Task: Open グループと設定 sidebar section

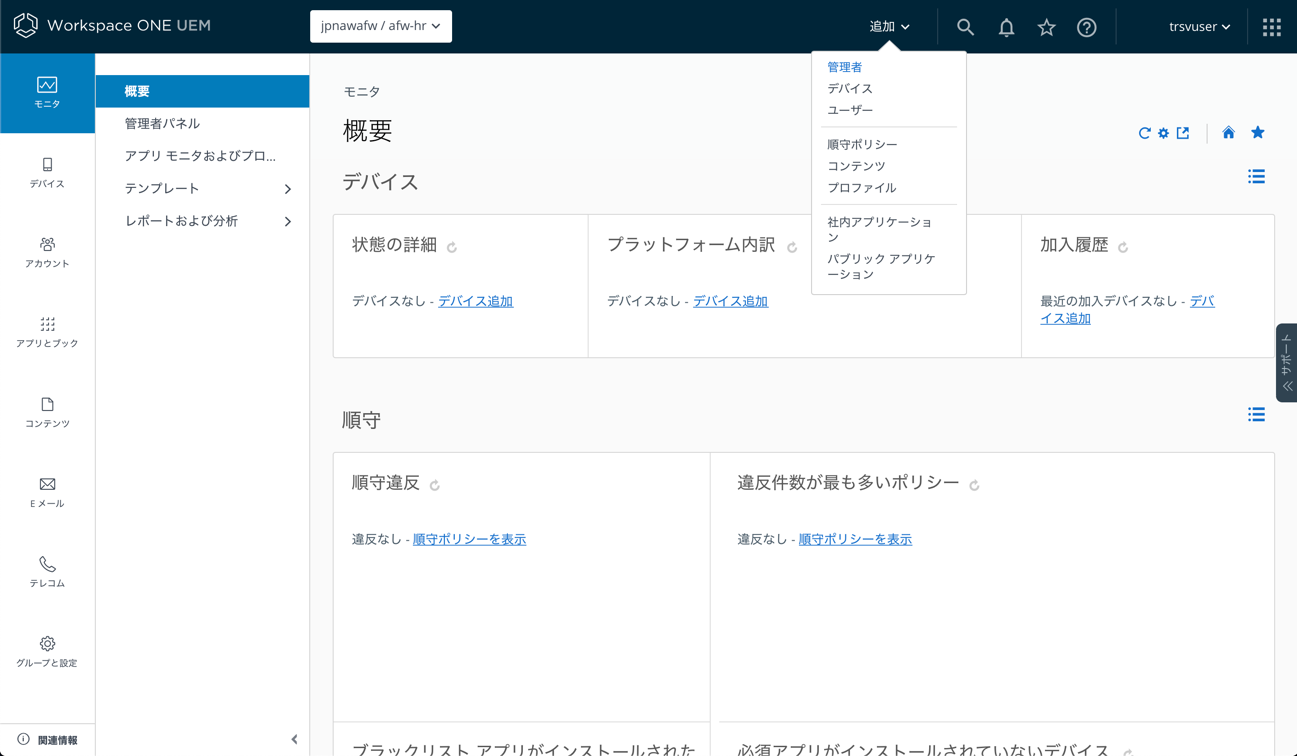Action: 47,652
